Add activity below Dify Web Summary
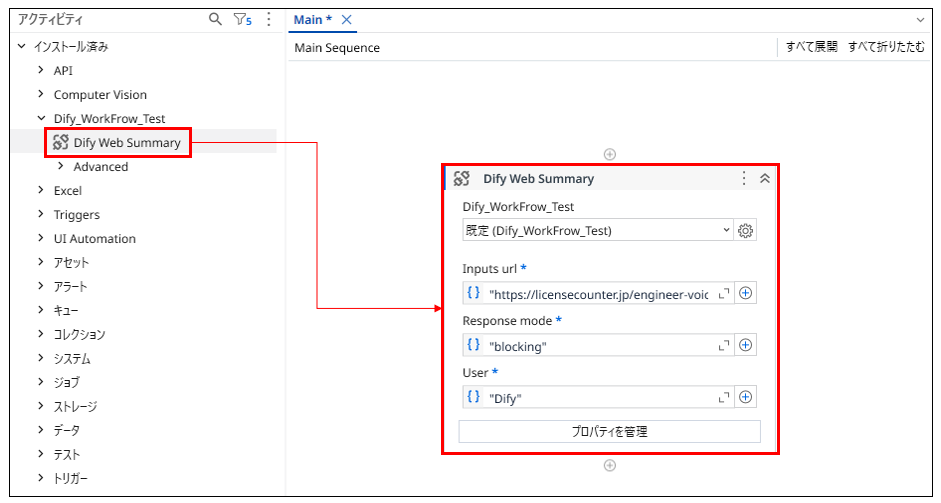This screenshot has height=503, width=941. coord(610,465)
